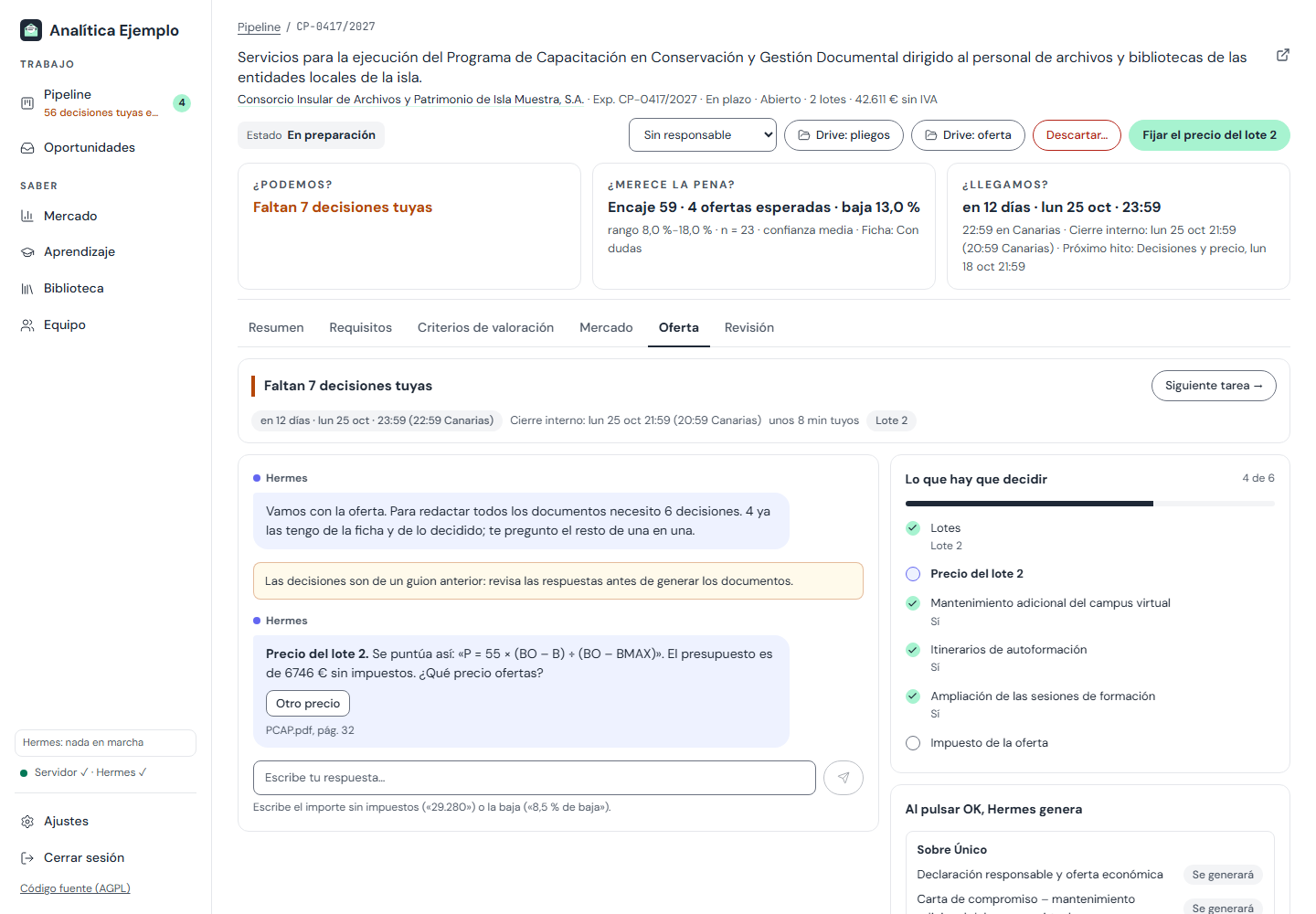The width and height of the screenshot is (1316, 914).
Task: Click the decisions progress bar
Action: pos(1090,504)
